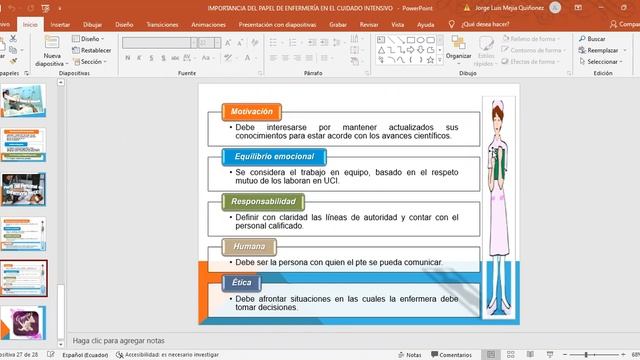Expand the shapes gallery more arrow
This screenshot has height=360, width=640.
point(440,60)
